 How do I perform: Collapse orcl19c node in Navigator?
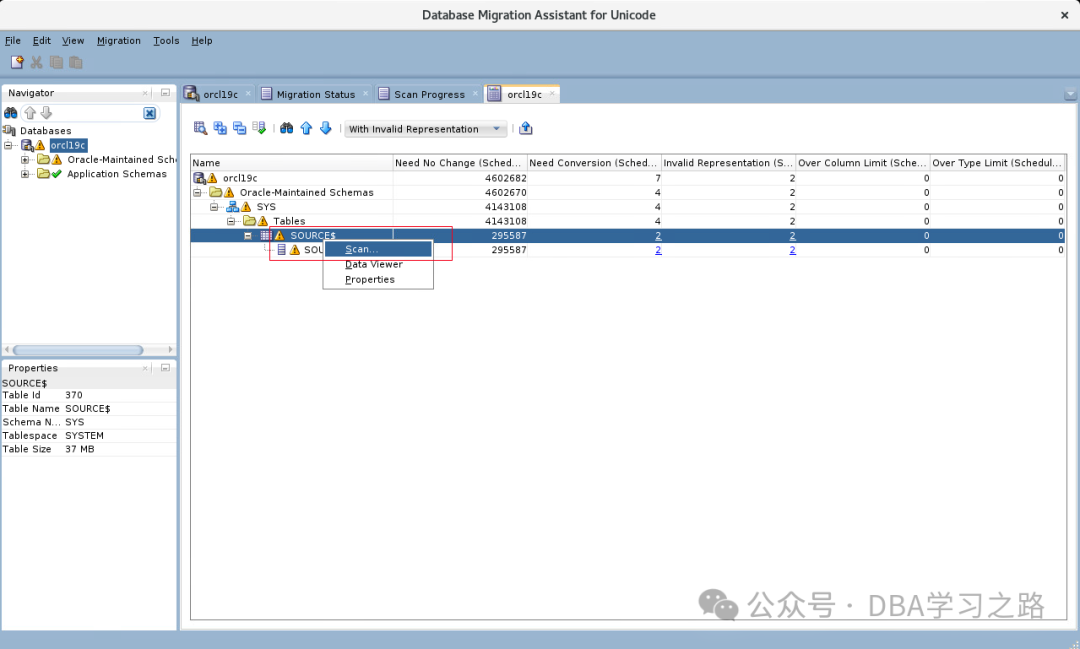tap(8, 145)
